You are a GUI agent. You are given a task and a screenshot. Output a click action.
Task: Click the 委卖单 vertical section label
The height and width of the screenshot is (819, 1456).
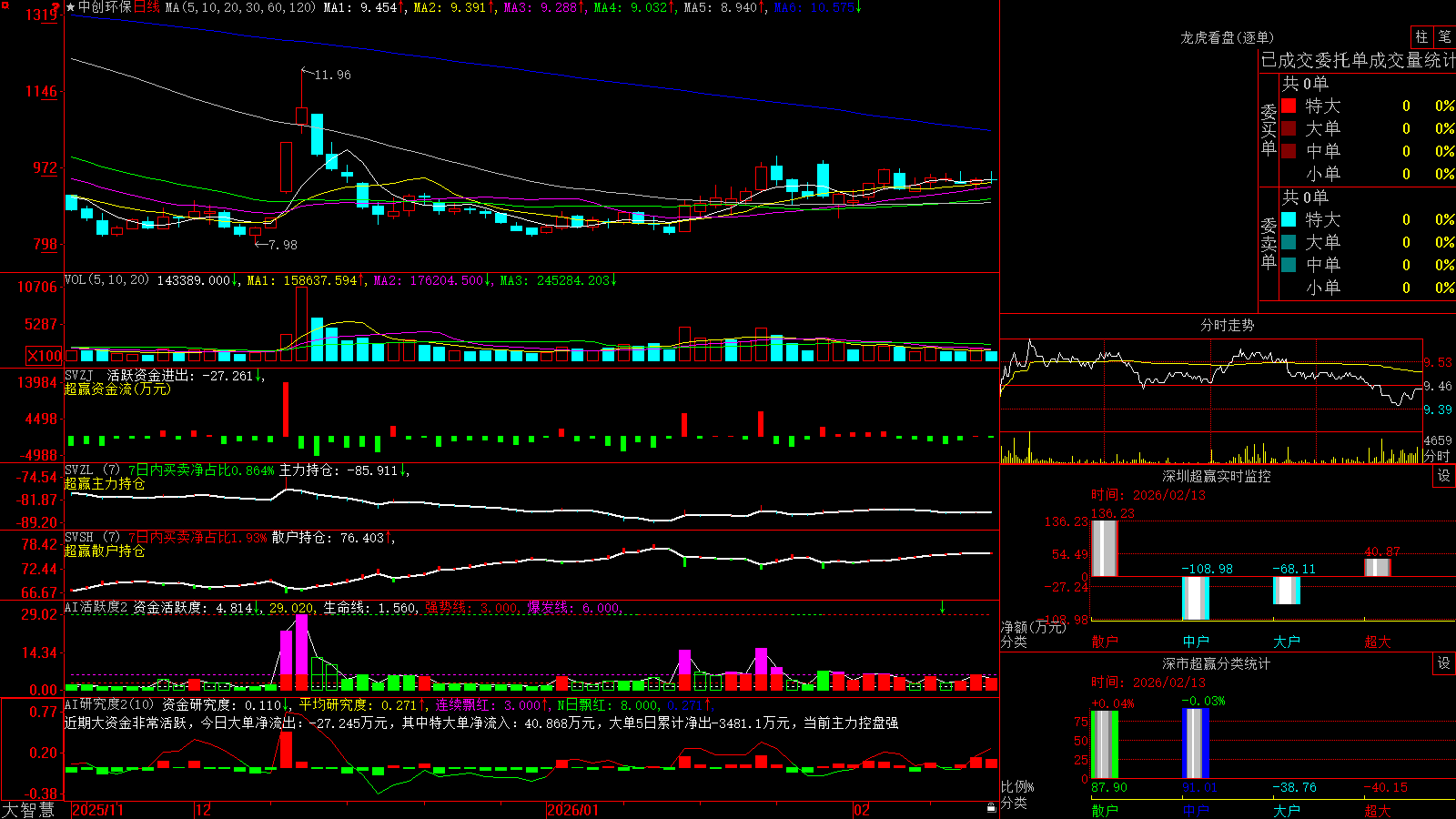(1269, 244)
